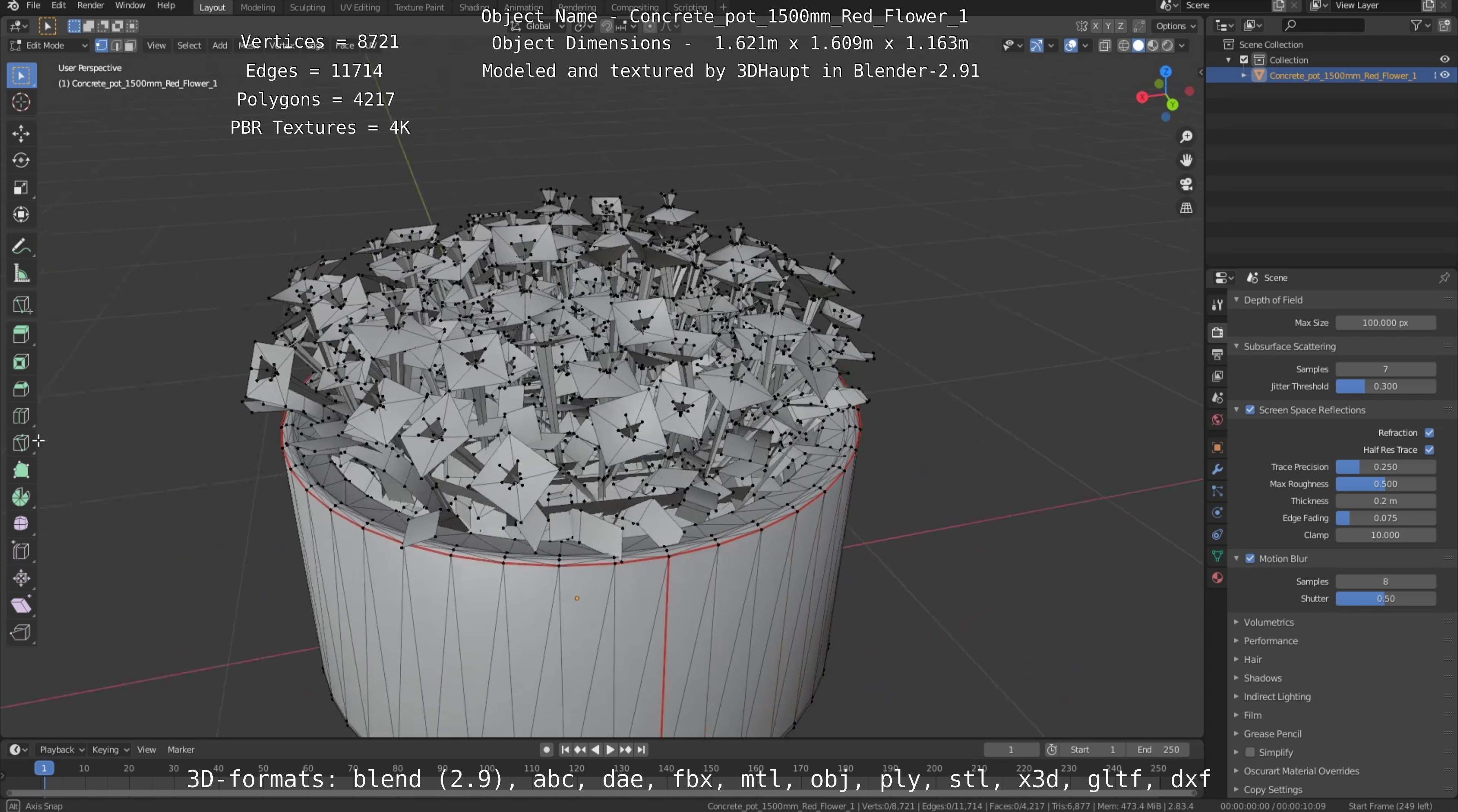
Task: Switch to the Modeling workspace tab
Action: (258, 7)
